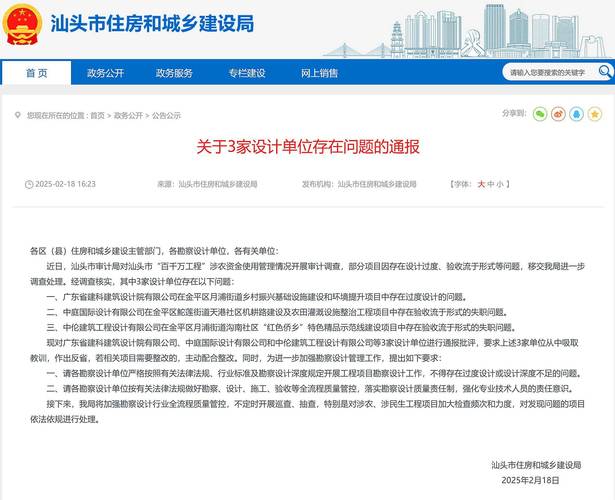615x500 pixels.
Task: Click the clock icon beside date
Action: [29, 184]
